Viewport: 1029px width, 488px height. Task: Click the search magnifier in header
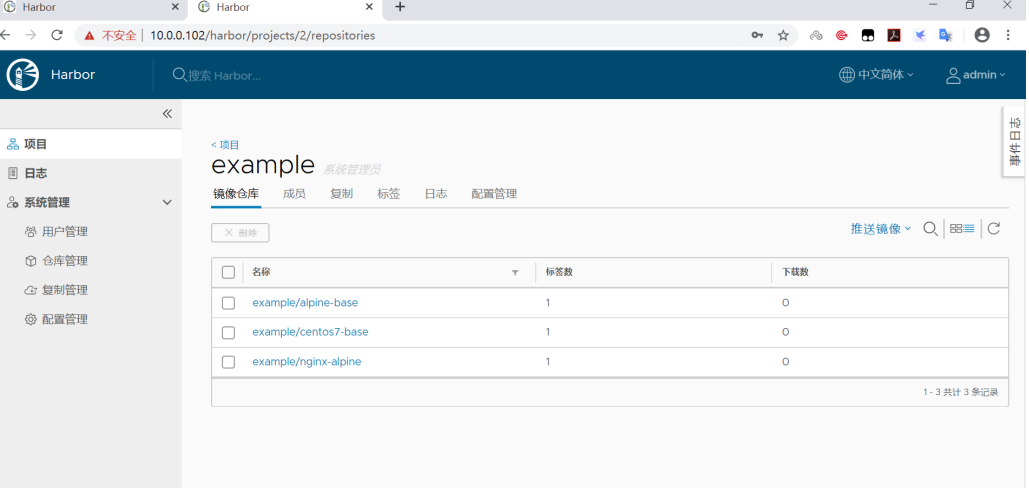tap(179, 75)
